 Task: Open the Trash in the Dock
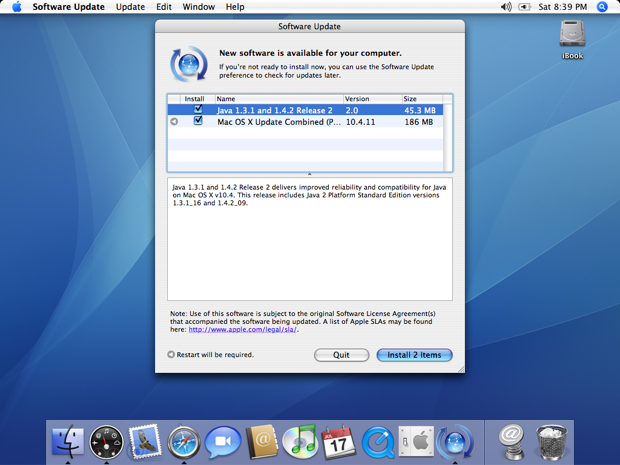(551, 442)
